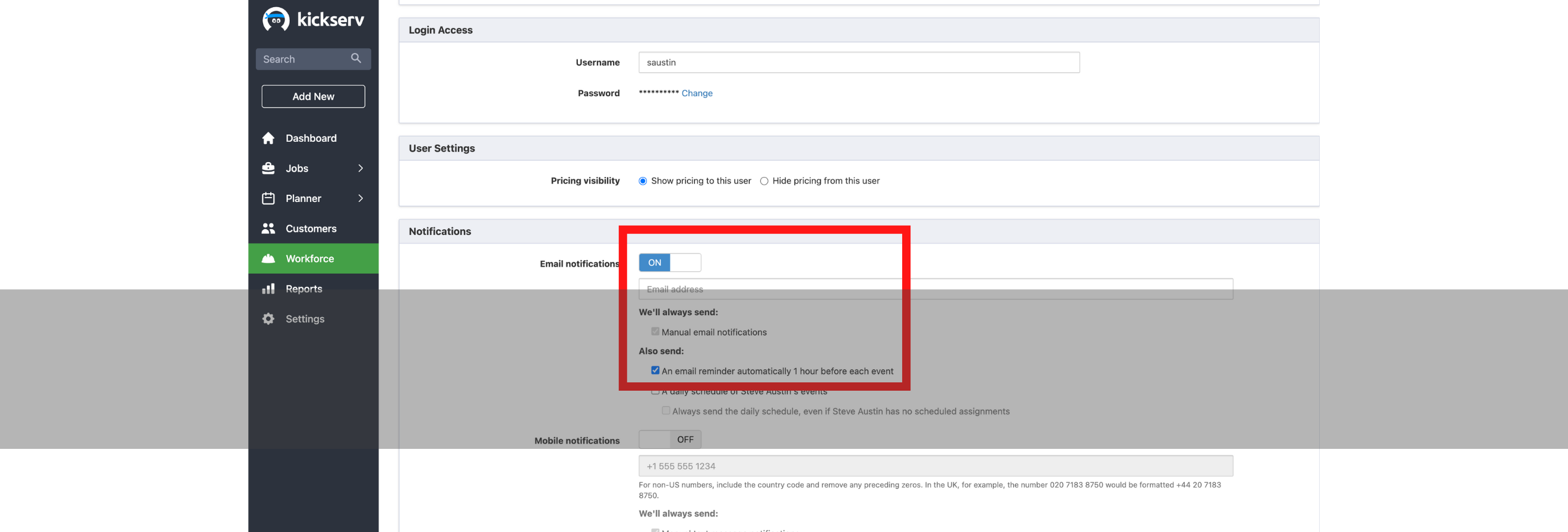Open the Workforce menu item
The height and width of the screenshot is (532, 1568).
[x=310, y=259]
